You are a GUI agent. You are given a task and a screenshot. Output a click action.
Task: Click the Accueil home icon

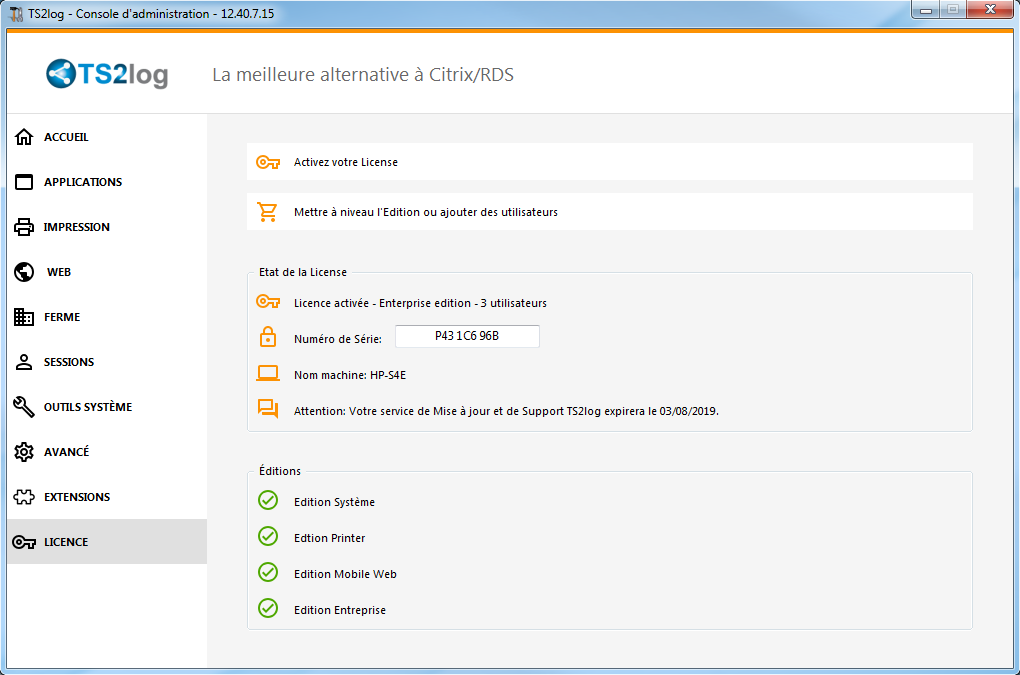coord(24,137)
